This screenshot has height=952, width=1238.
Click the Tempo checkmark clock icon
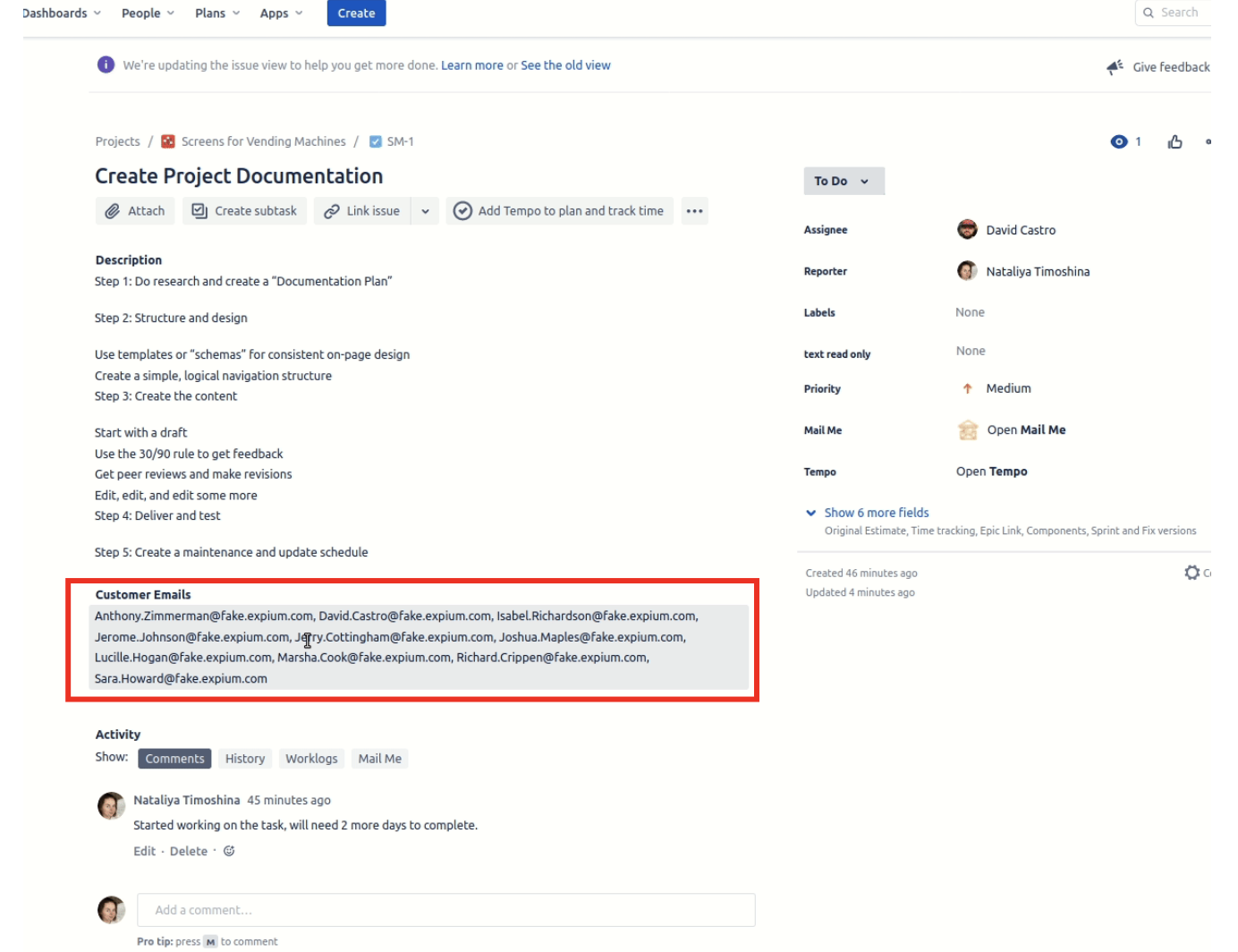click(x=462, y=211)
